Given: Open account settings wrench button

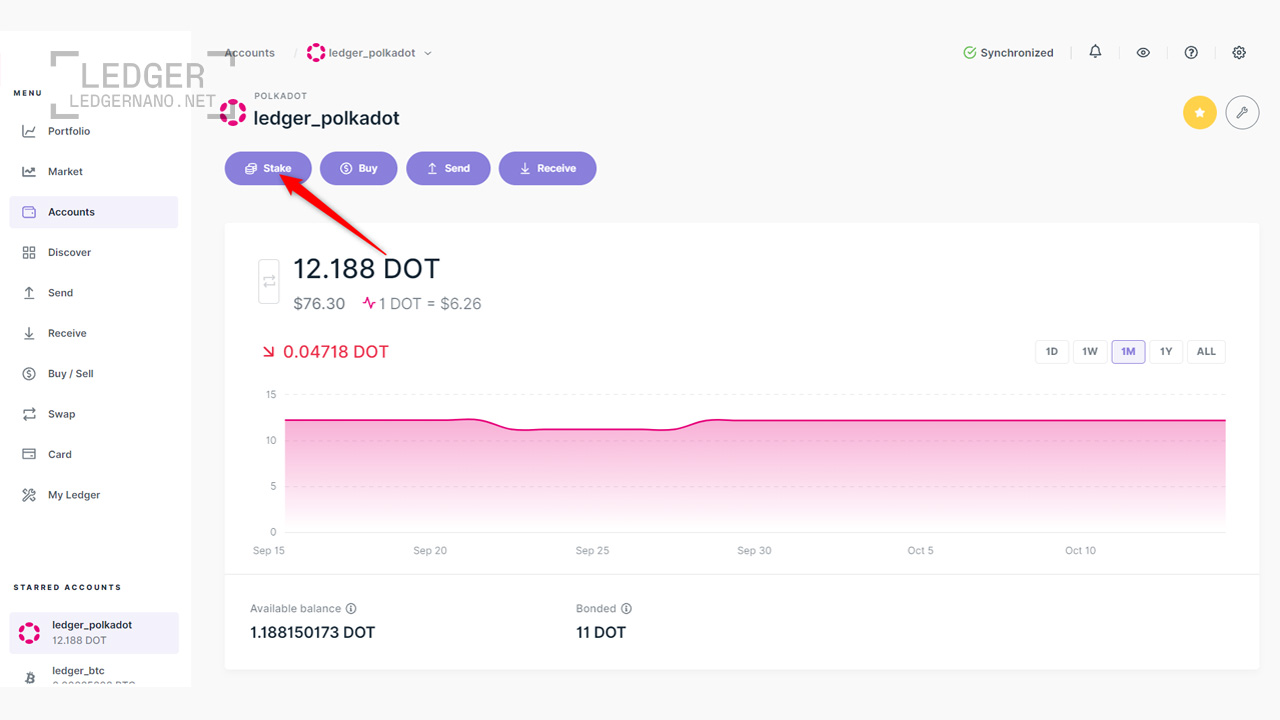Looking at the screenshot, I should click(1242, 112).
